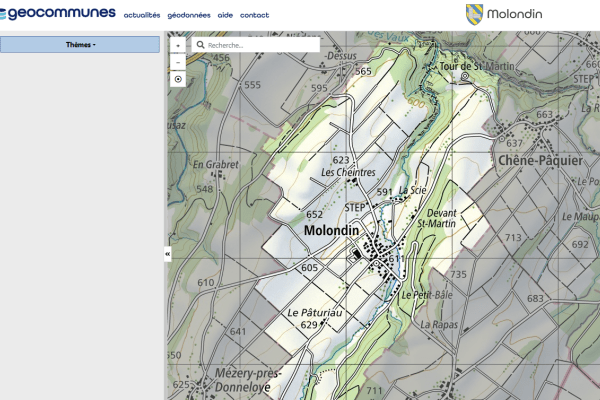Screen dimensions: 600x400
Task: Click the La Scie map label
Action: pyautogui.click(x=412, y=190)
